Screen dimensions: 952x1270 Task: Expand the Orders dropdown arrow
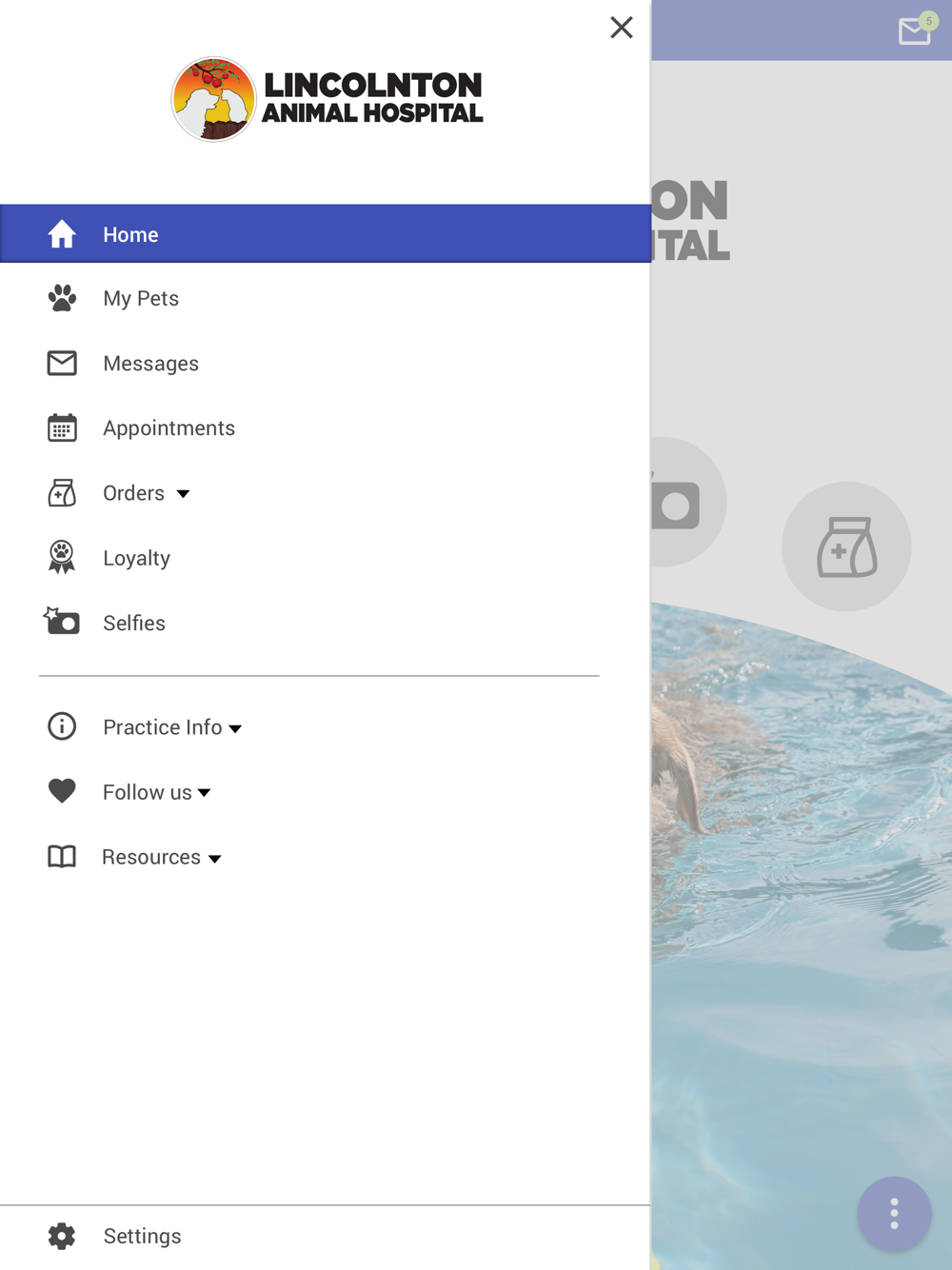pos(183,494)
